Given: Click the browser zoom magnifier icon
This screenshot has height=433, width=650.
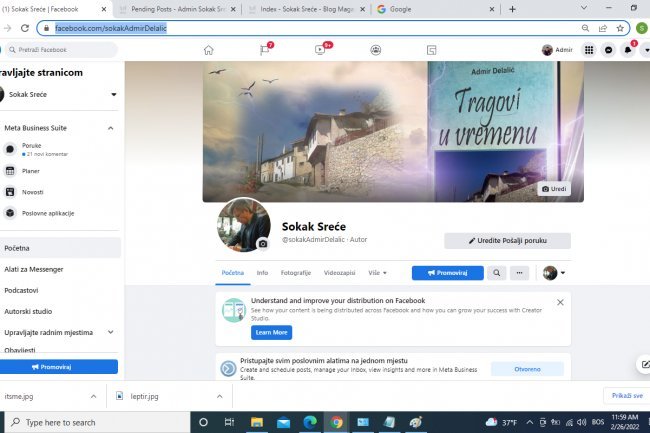Looking at the screenshot, I should point(585,28).
